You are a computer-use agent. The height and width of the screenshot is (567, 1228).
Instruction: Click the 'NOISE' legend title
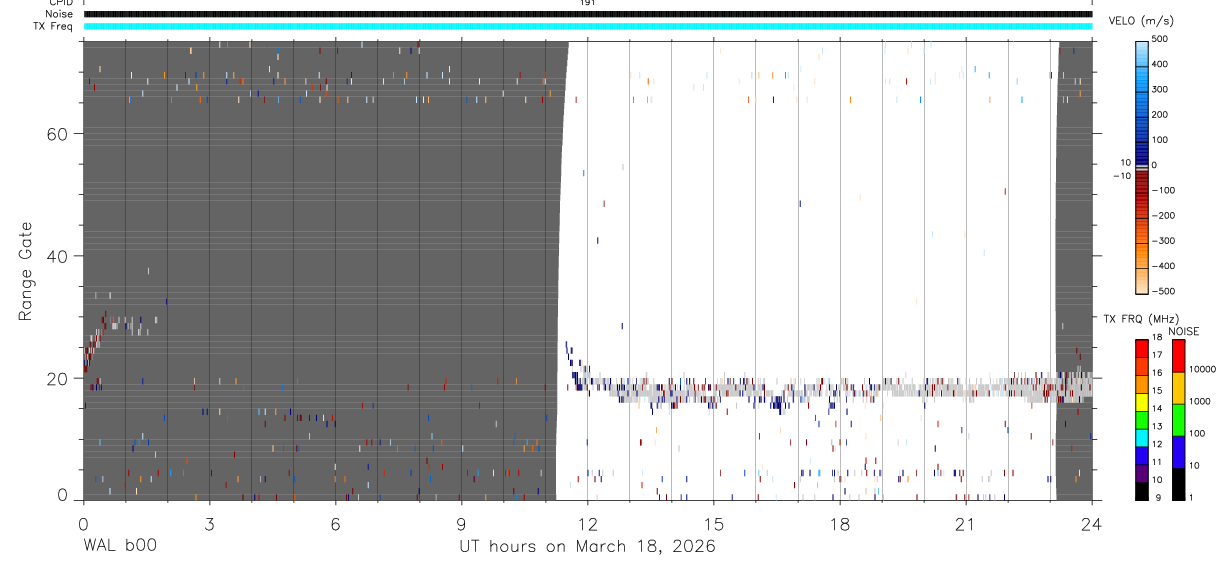[x=1184, y=331]
